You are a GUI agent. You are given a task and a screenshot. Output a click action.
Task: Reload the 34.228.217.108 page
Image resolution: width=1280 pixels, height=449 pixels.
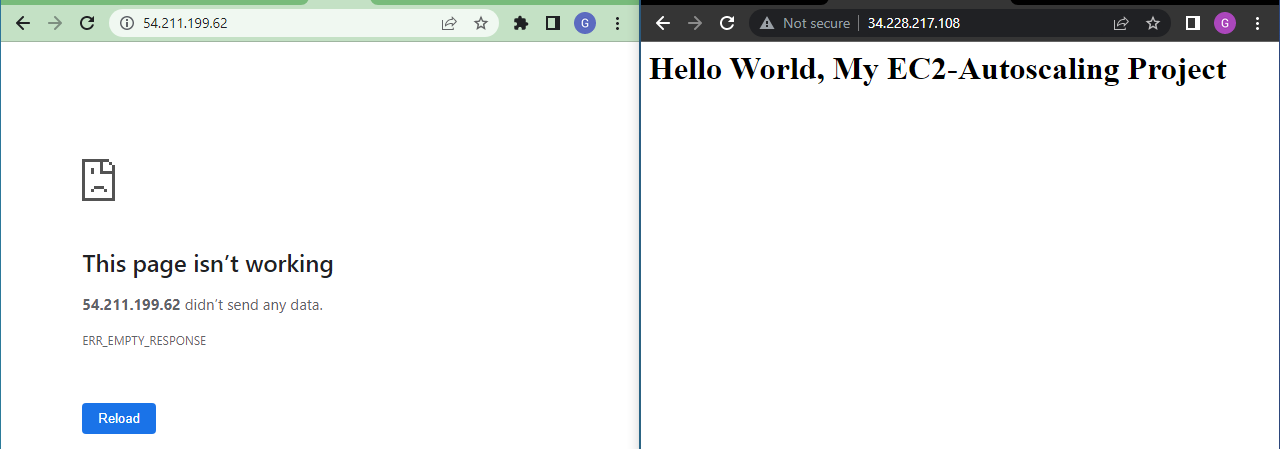727,23
